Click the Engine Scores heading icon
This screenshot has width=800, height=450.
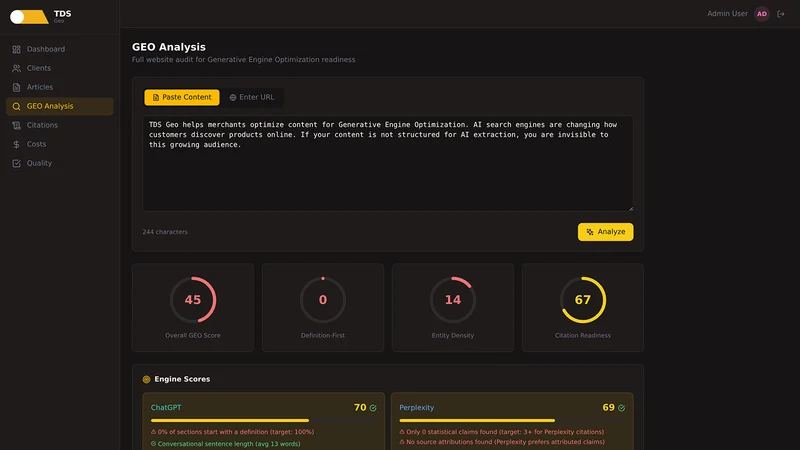click(146, 379)
